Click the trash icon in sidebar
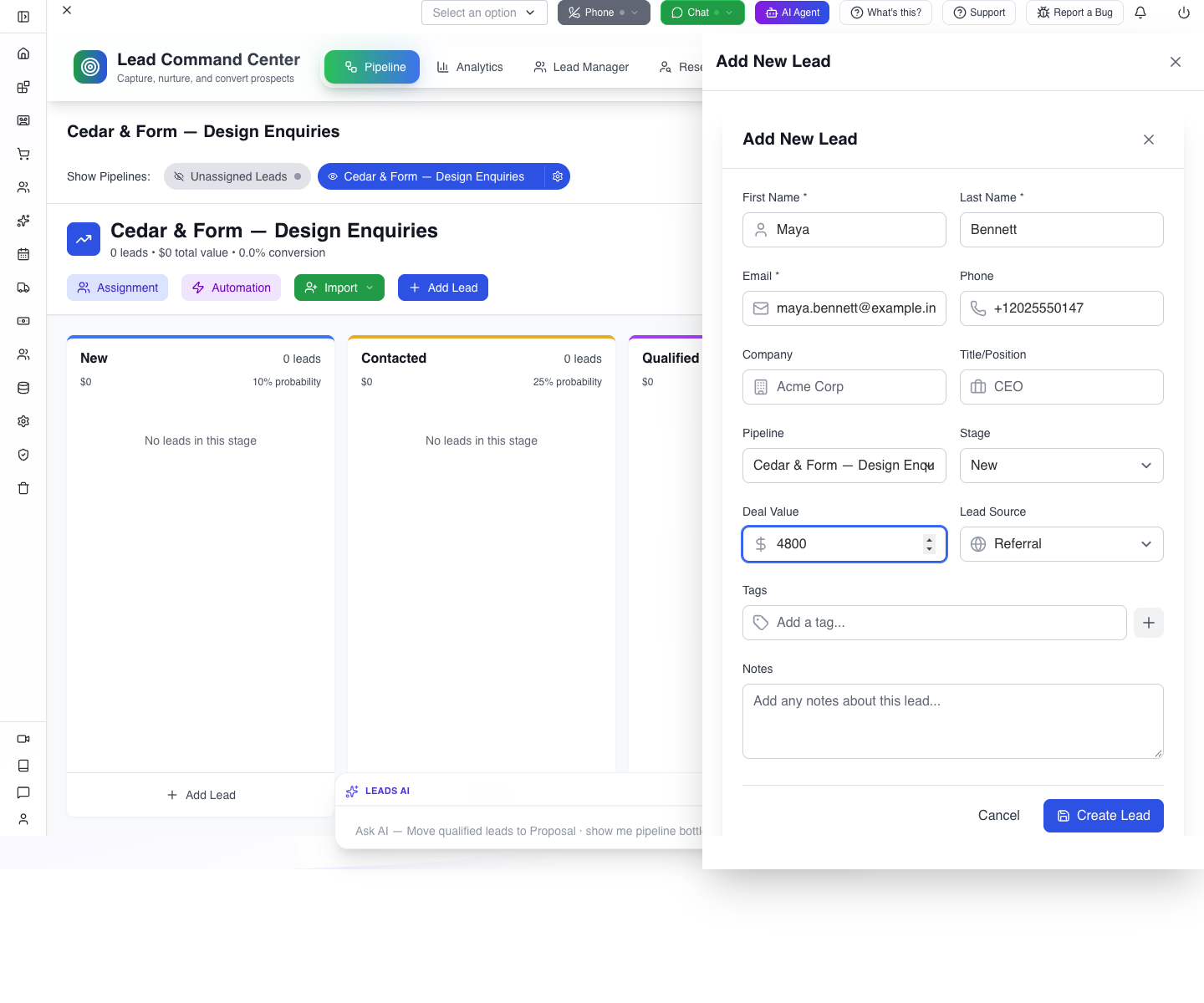Image resolution: width=1204 pixels, height=1003 pixels. pyautogui.click(x=23, y=488)
